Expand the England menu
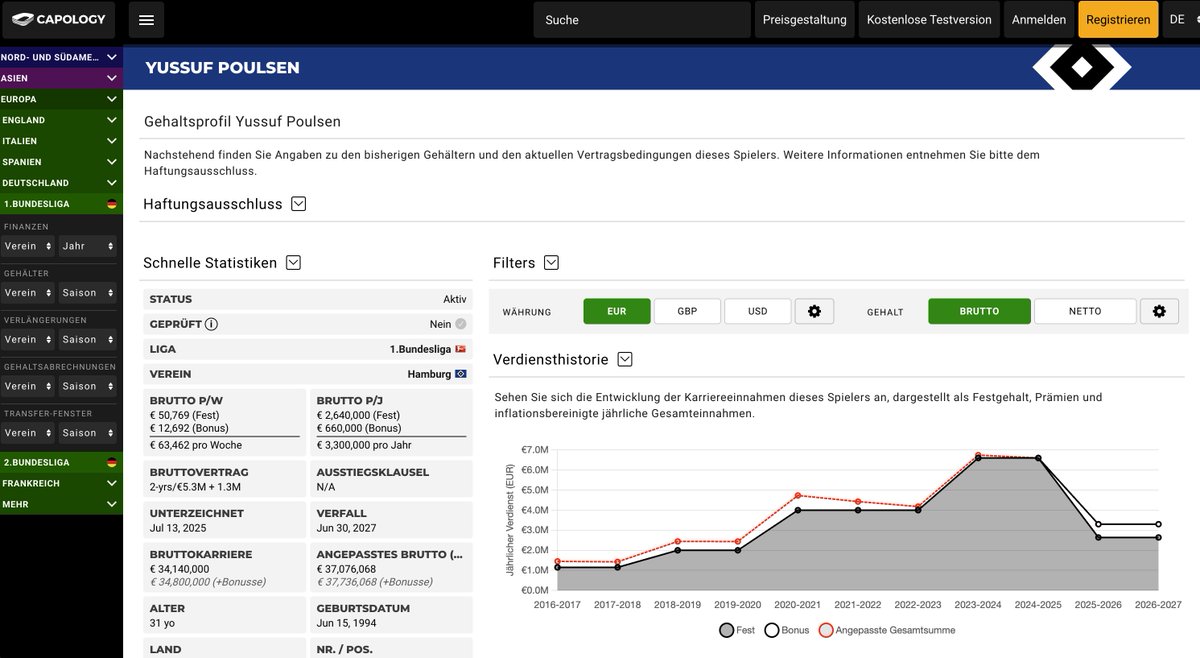 [x=61, y=120]
